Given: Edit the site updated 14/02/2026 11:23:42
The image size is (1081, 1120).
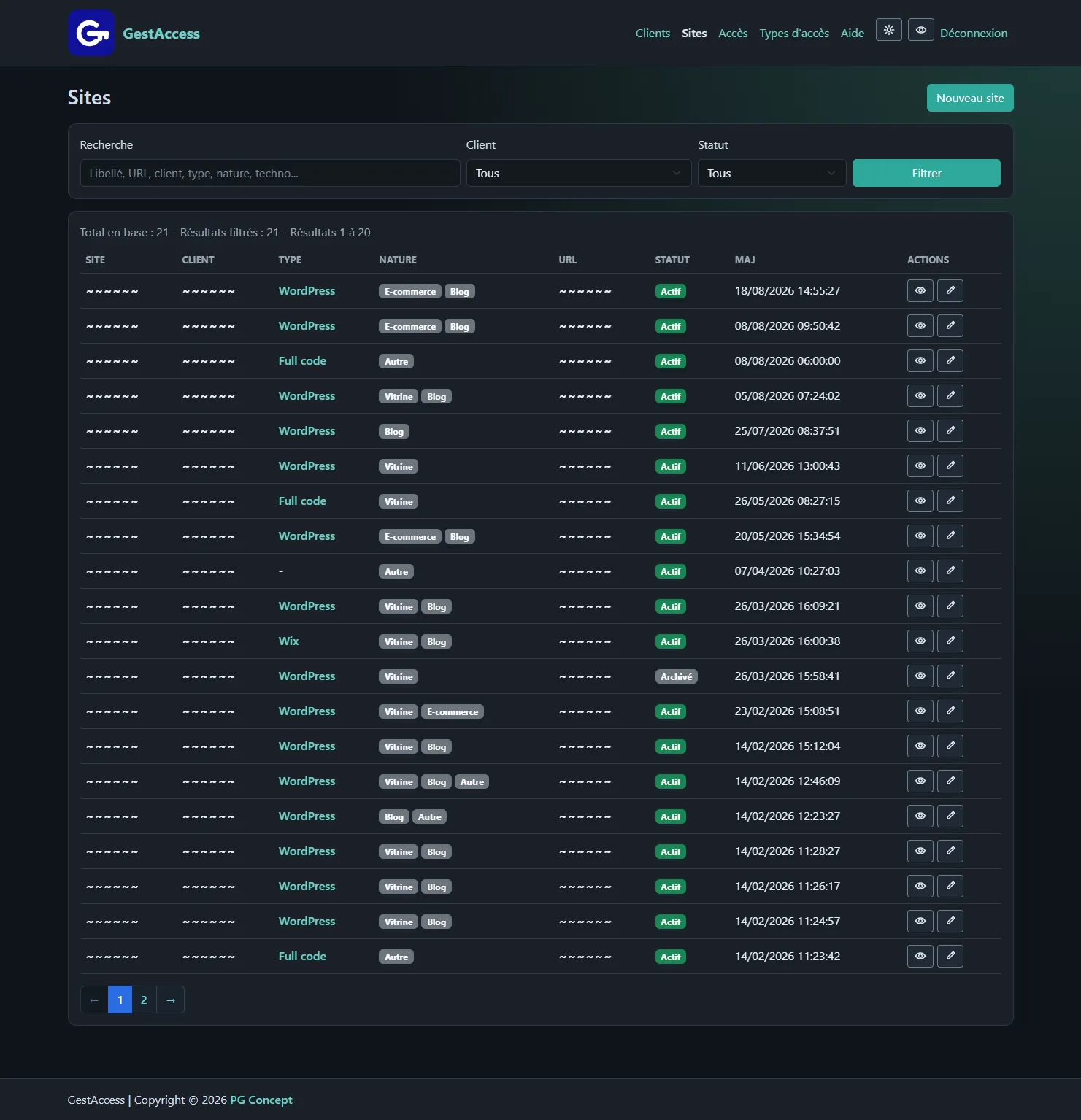Looking at the screenshot, I should point(950,956).
